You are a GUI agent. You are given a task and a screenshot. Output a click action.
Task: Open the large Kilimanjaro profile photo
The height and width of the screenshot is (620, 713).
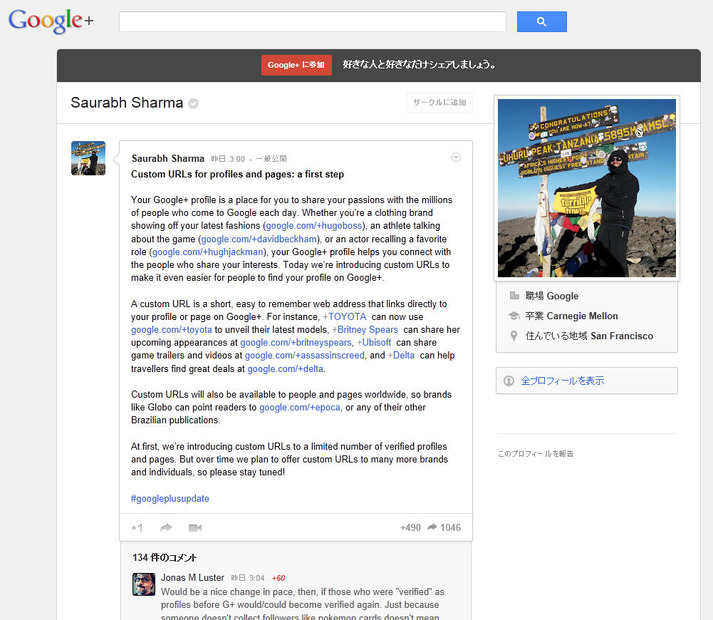click(x=587, y=188)
